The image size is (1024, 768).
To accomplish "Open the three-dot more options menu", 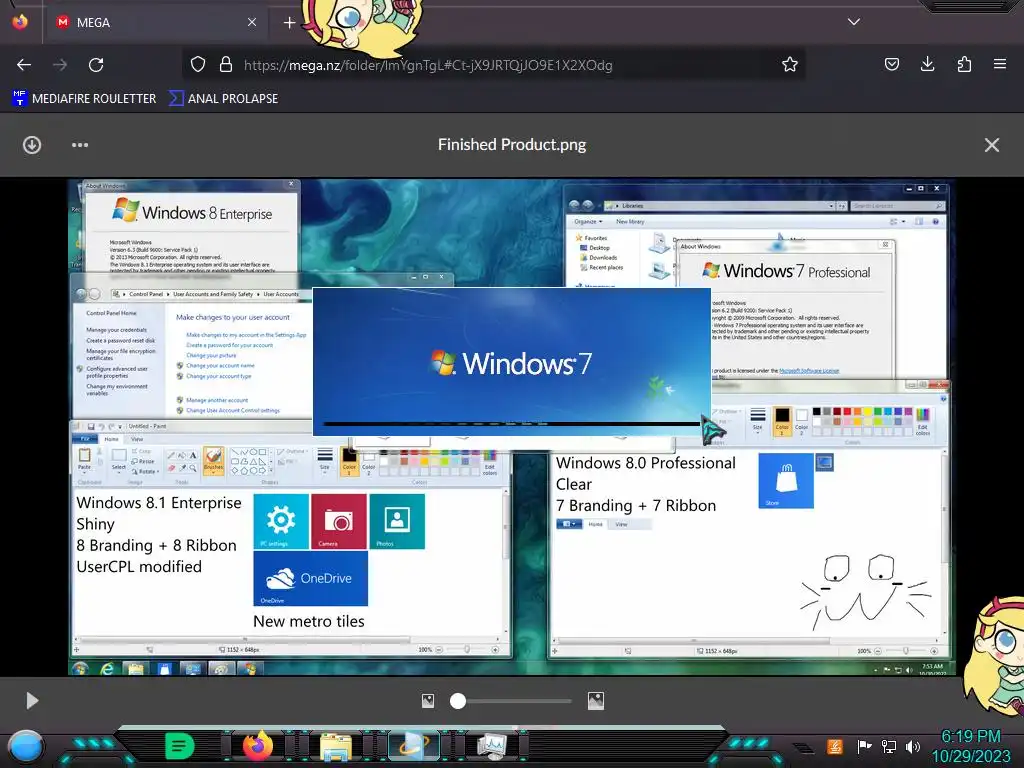I will [x=80, y=145].
